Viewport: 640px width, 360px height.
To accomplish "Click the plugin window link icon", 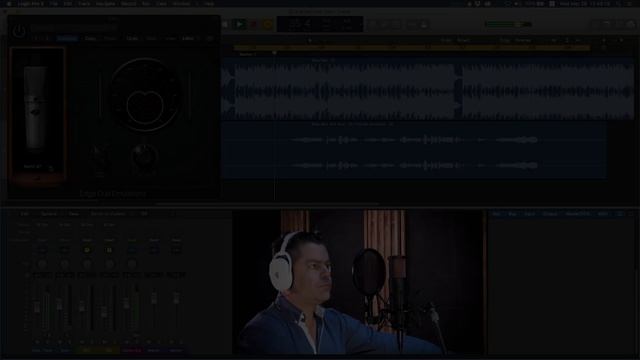I will (210, 38).
